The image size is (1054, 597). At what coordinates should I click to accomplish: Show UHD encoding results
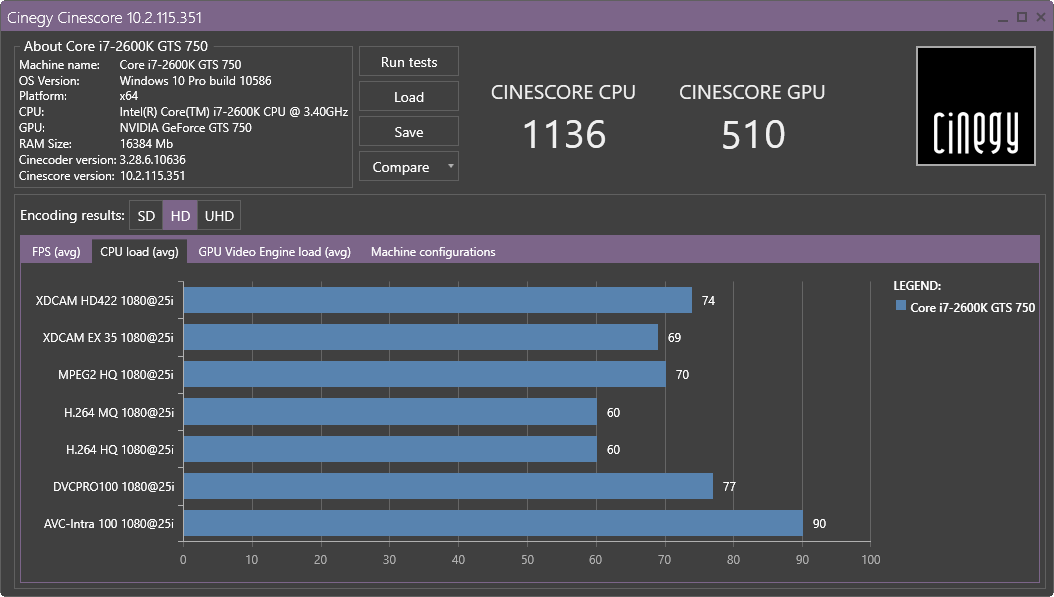tap(219, 216)
